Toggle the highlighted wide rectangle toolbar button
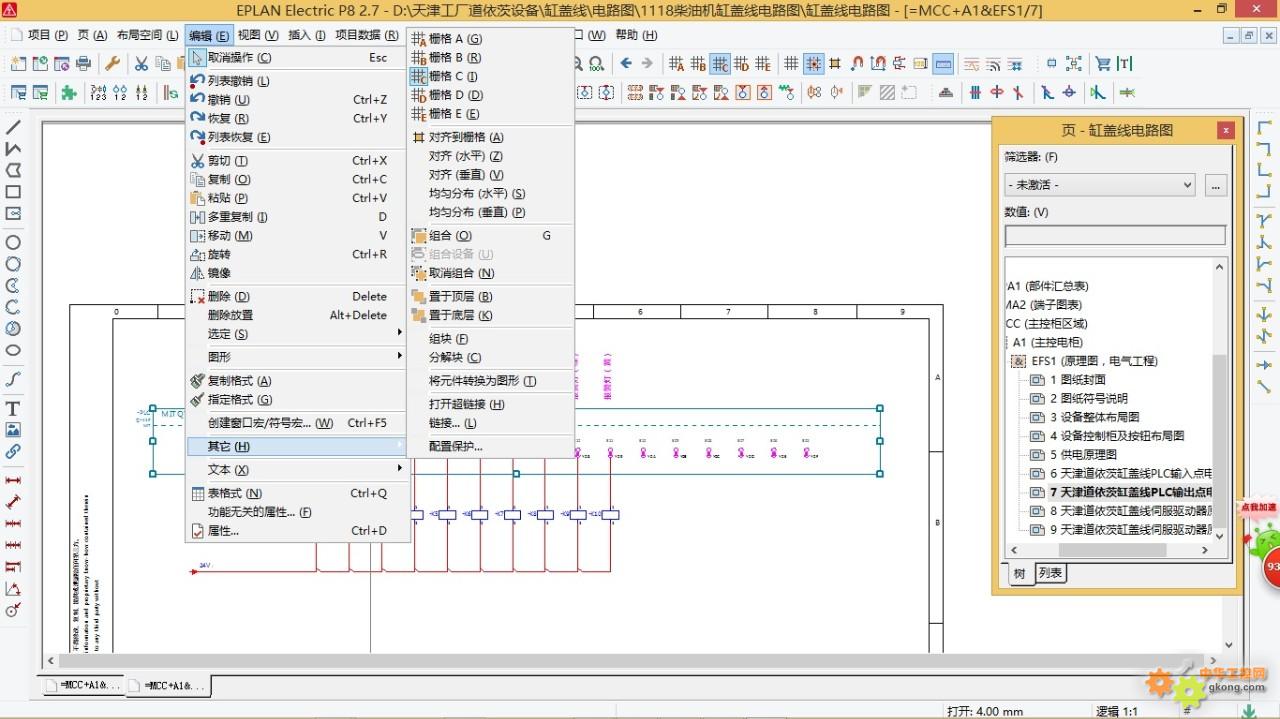This screenshot has width=1280, height=719. [943, 64]
